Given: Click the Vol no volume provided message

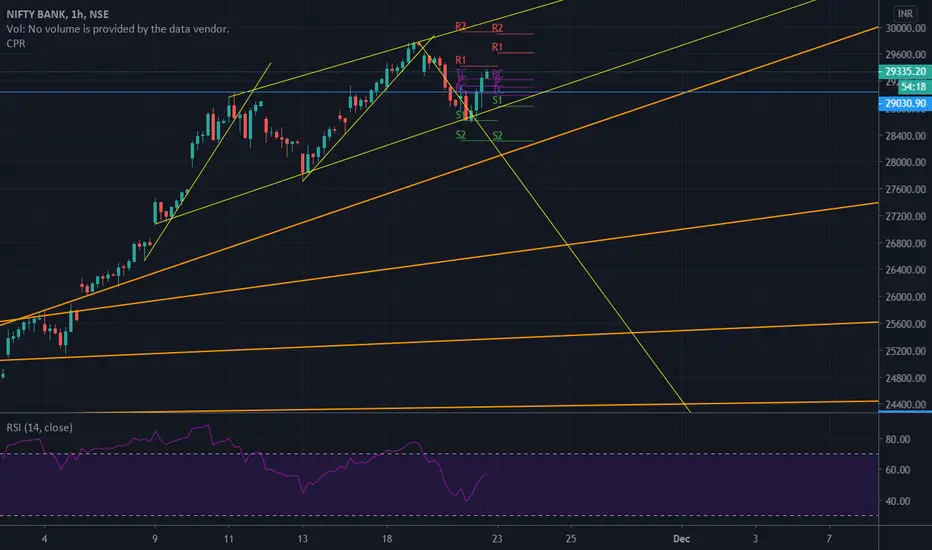Looking at the screenshot, I should click(x=118, y=29).
